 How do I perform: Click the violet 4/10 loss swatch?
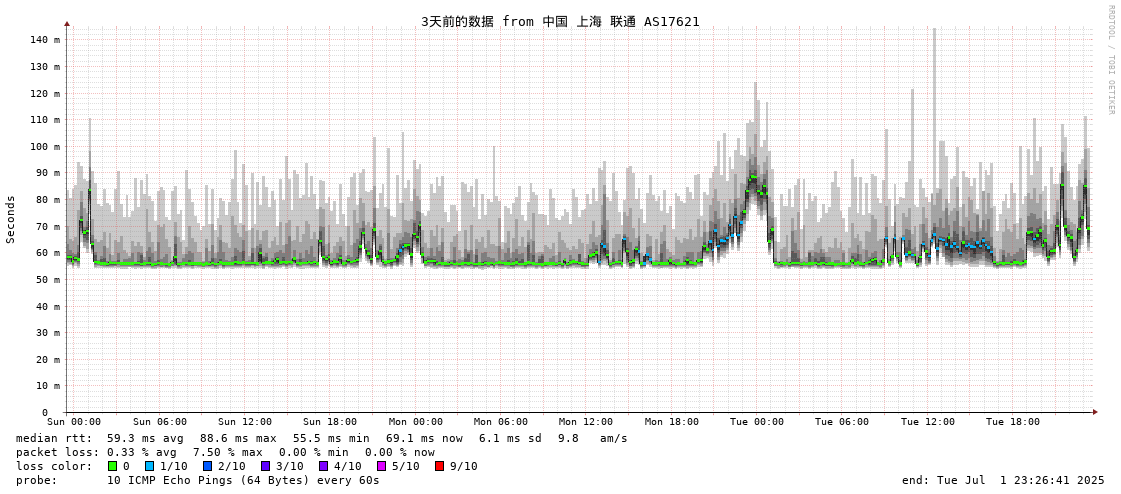coord(323,466)
